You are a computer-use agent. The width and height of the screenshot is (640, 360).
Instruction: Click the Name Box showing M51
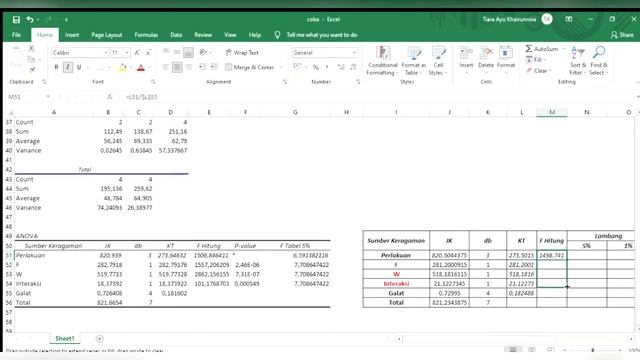point(25,97)
